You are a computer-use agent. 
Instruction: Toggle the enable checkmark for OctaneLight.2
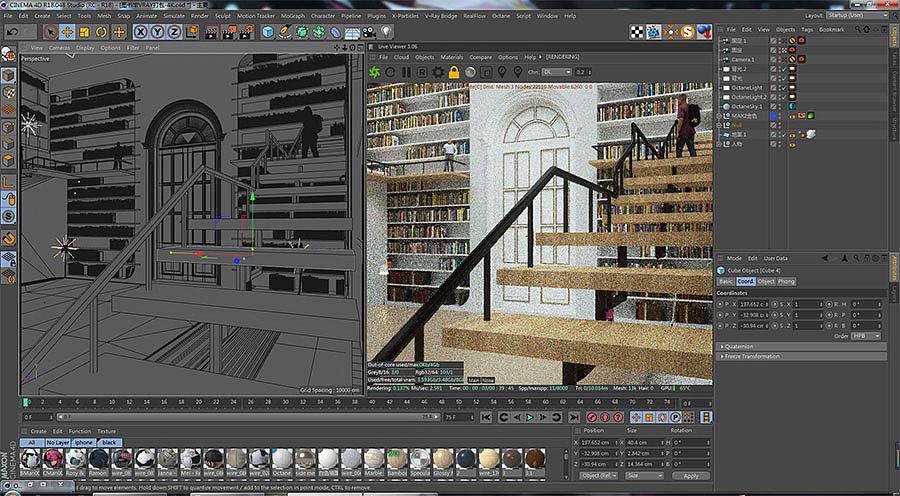pos(783,98)
